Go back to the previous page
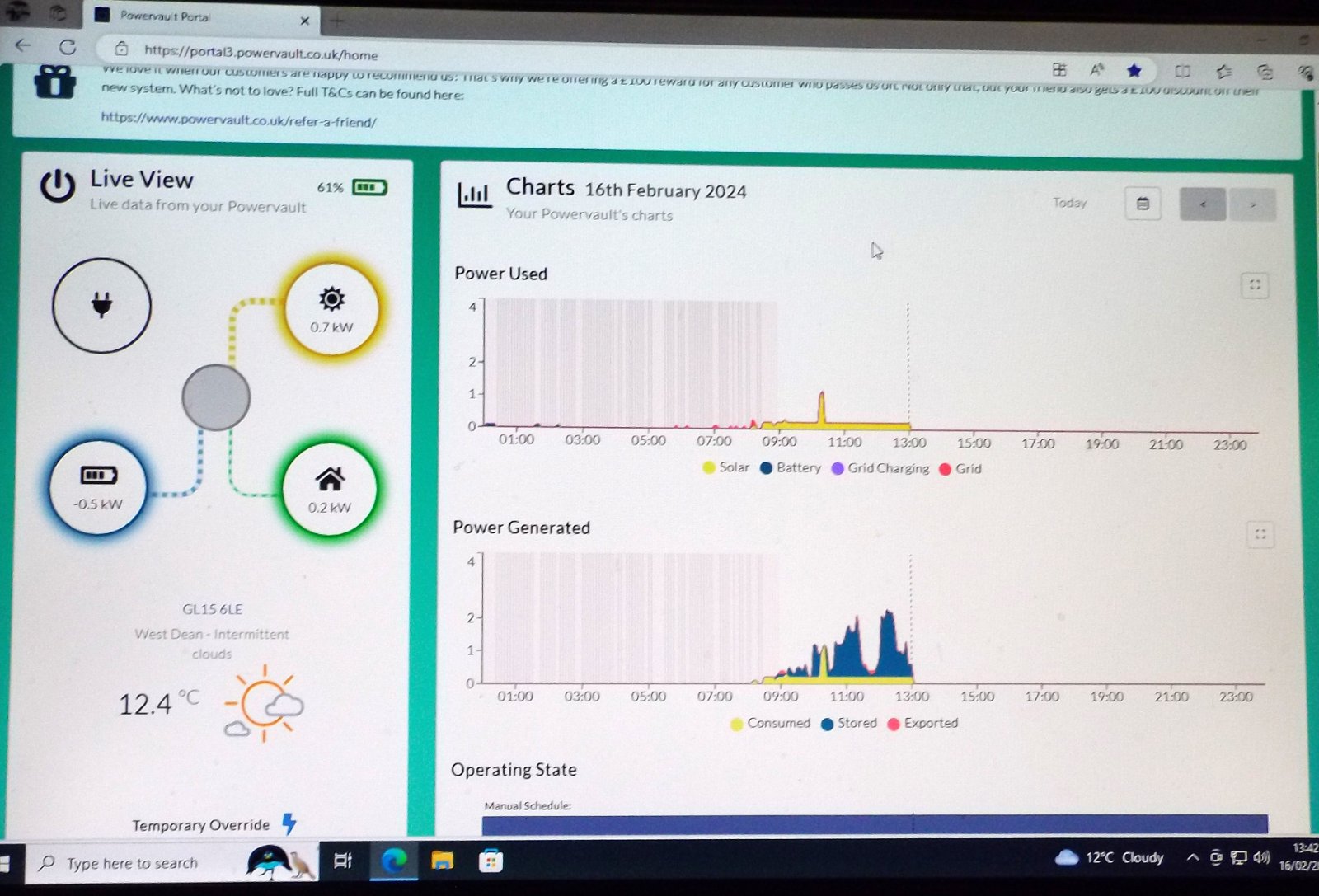 23,46
